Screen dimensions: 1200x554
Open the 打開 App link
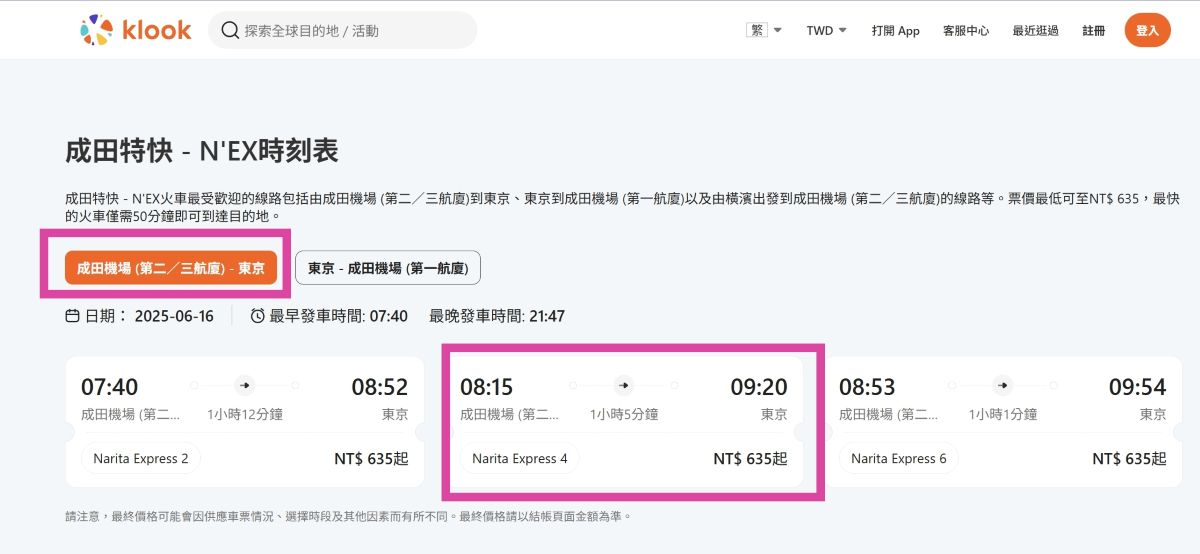click(x=895, y=30)
